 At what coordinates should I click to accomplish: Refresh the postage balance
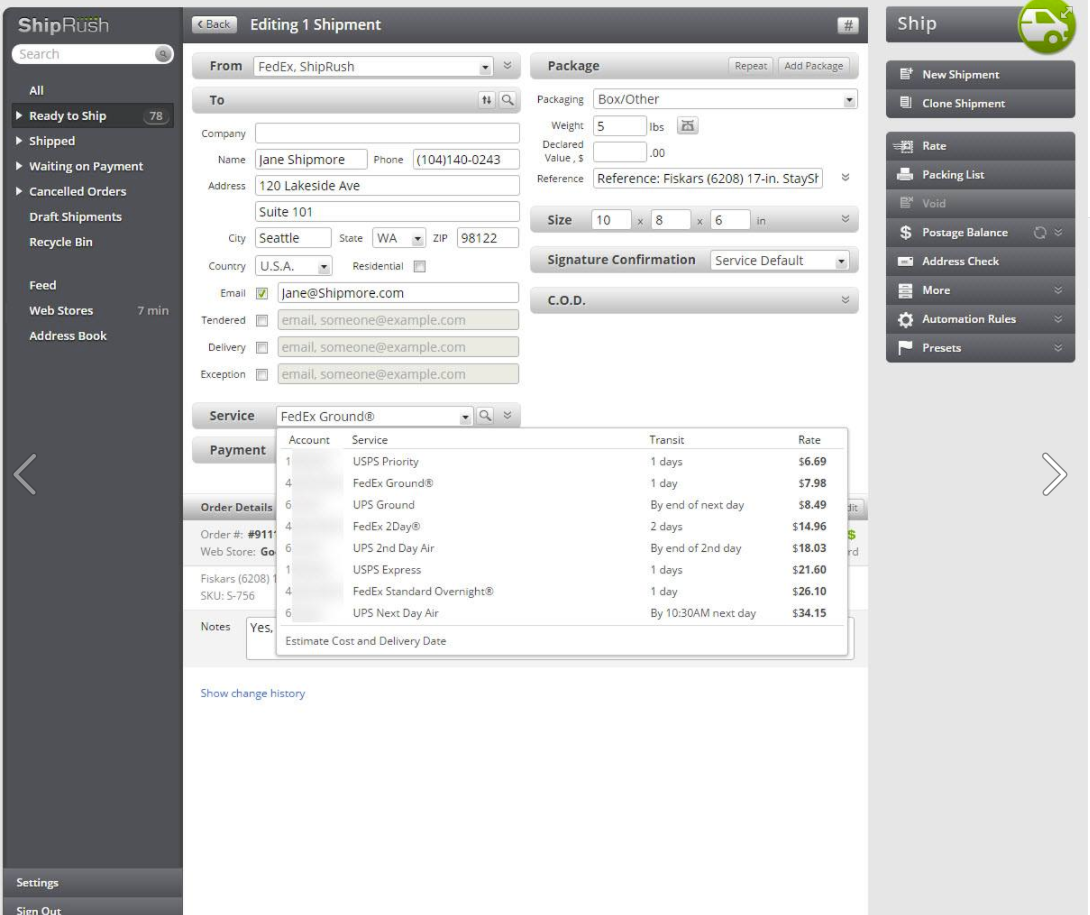(x=1039, y=232)
